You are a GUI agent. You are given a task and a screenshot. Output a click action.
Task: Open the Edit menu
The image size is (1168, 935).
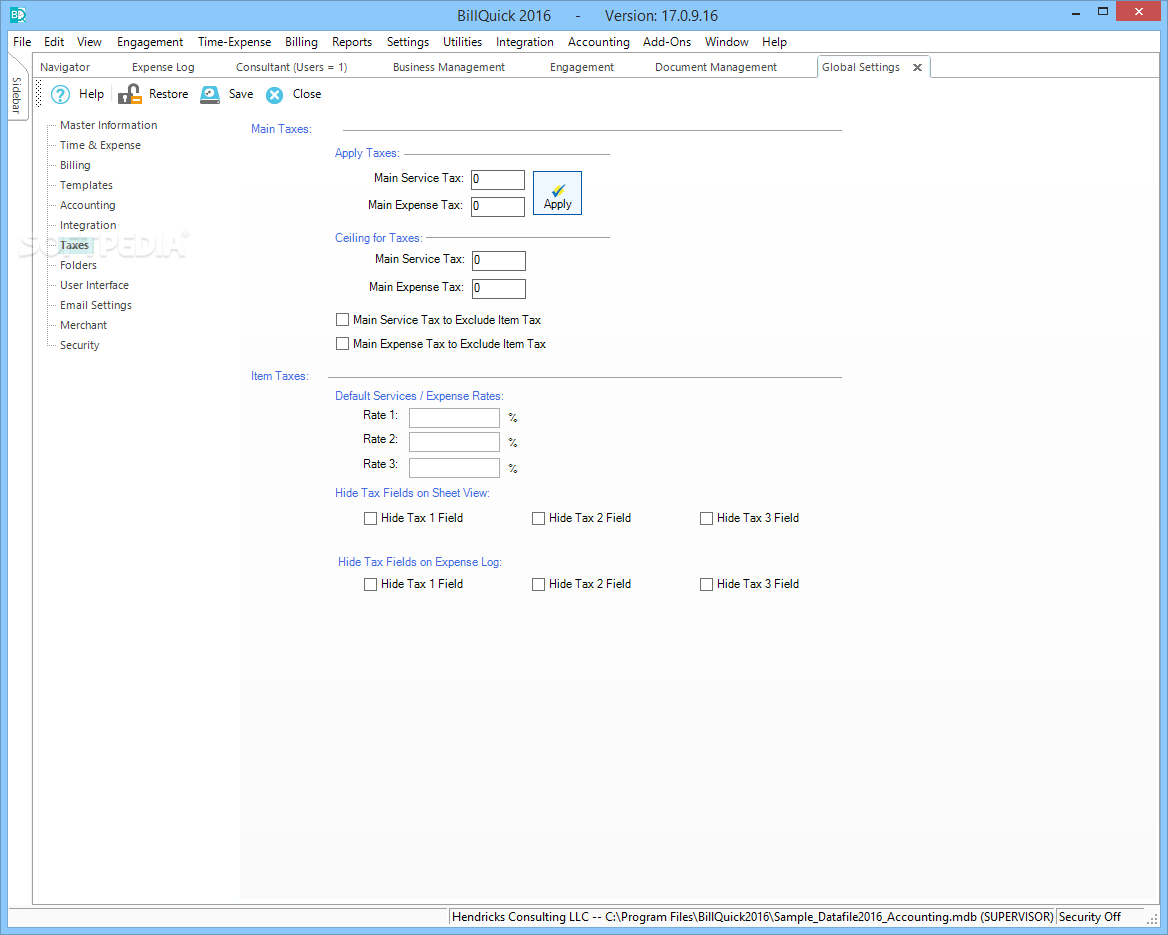point(54,42)
